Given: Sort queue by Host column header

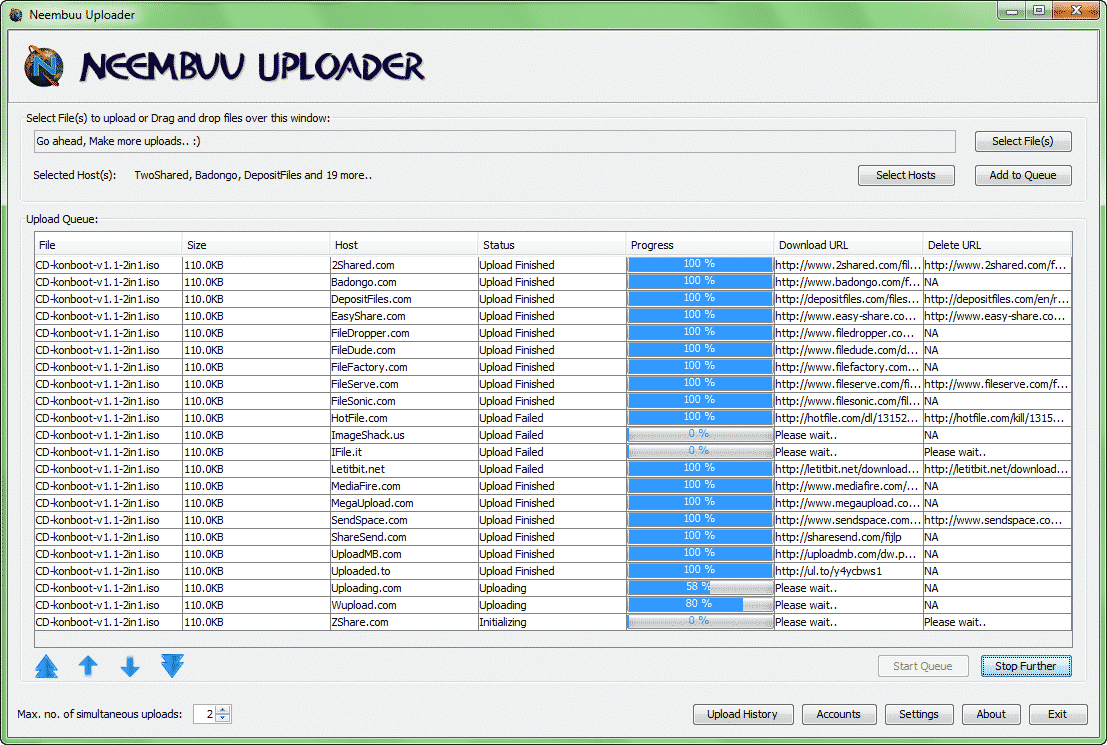Looking at the screenshot, I should click(x=404, y=245).
